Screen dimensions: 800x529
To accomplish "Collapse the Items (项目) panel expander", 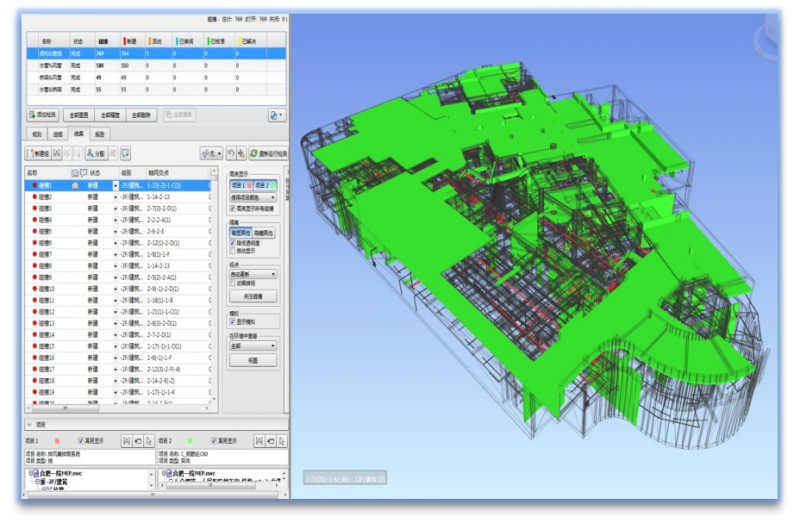I will tap(29, 424).
